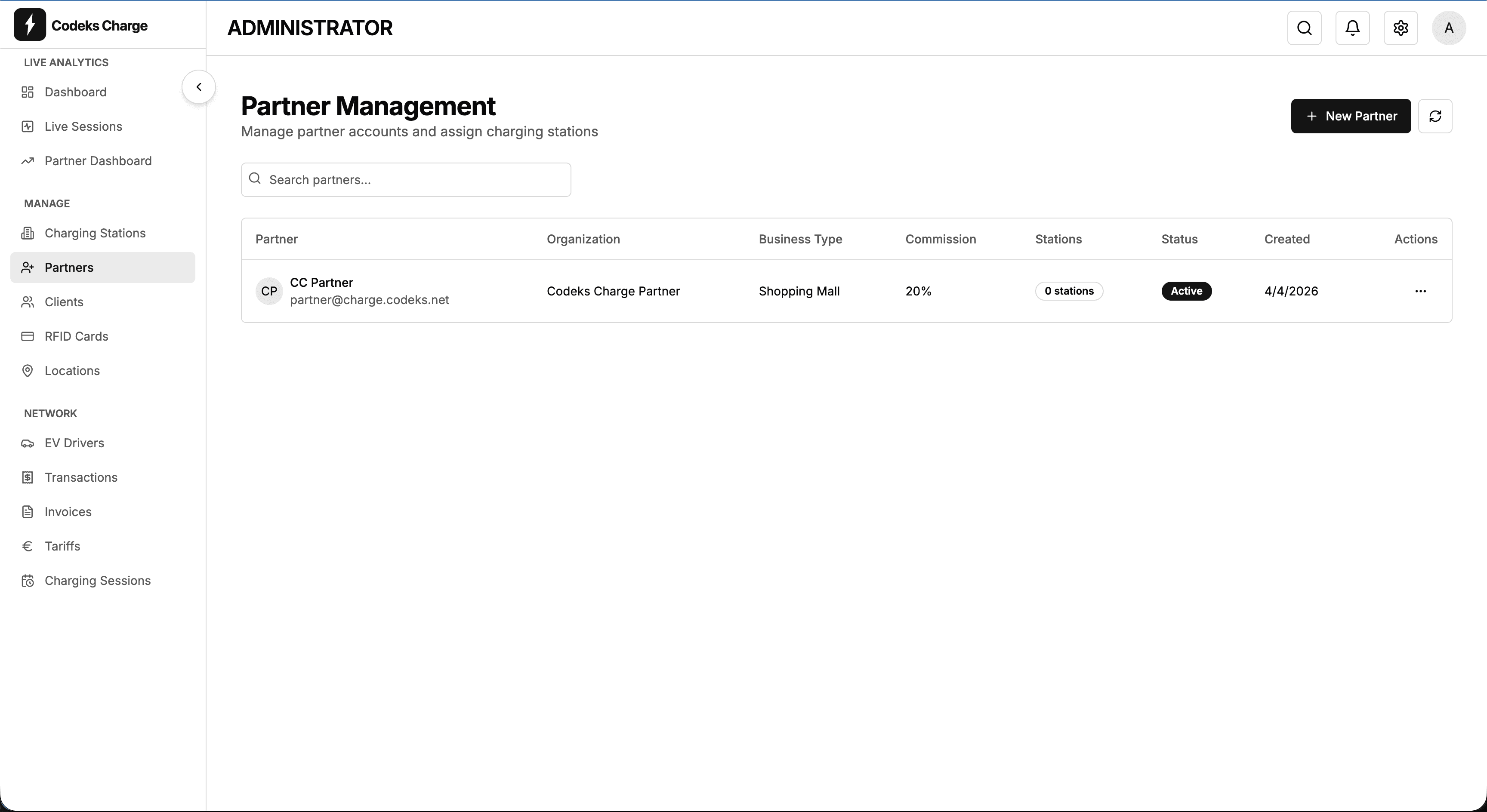Navigate to the Tariffs section
This screenshot has width=1487, height=812.
pyautogui.click(x=63, y=546)
